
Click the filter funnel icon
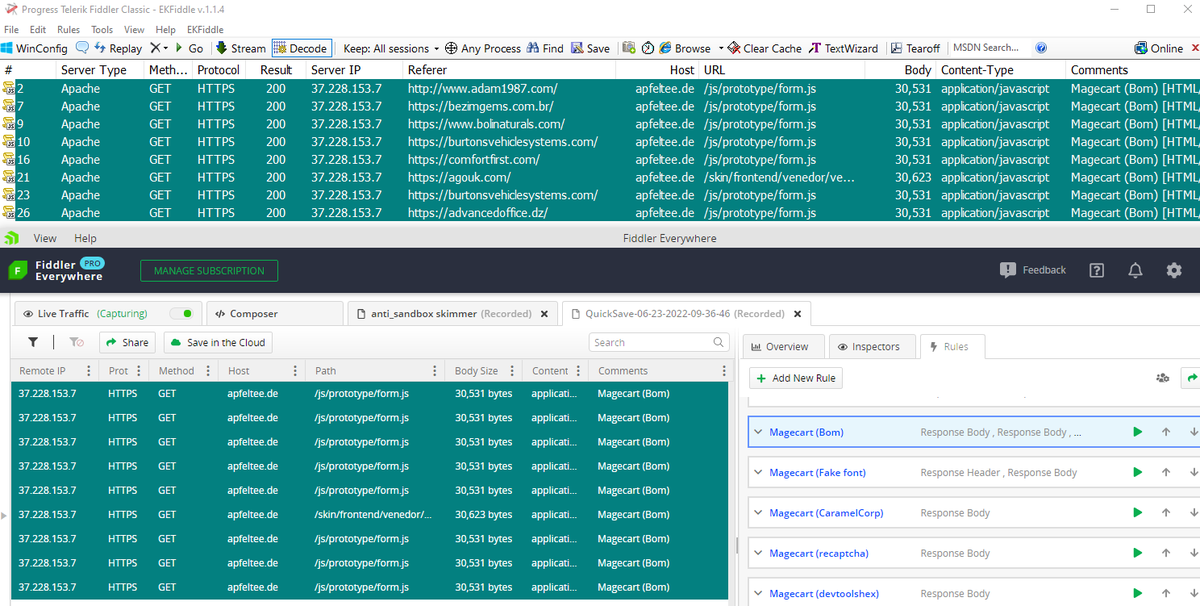coord(33,342)
